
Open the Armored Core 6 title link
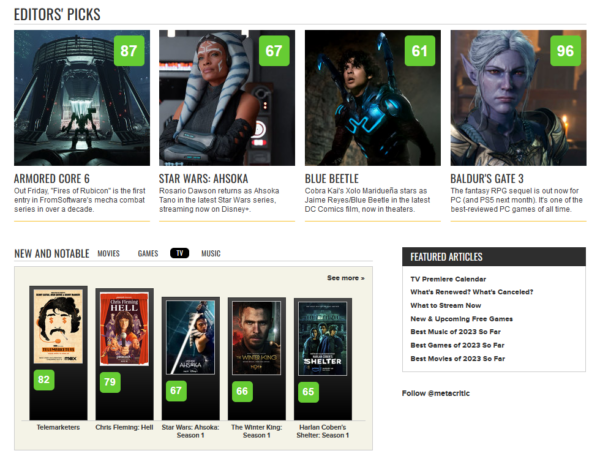[52, 179]
